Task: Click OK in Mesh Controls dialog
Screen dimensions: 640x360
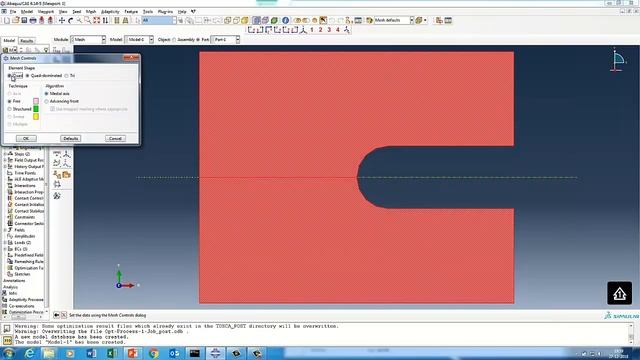Action: pyautogui.click(x=26, y=139)
